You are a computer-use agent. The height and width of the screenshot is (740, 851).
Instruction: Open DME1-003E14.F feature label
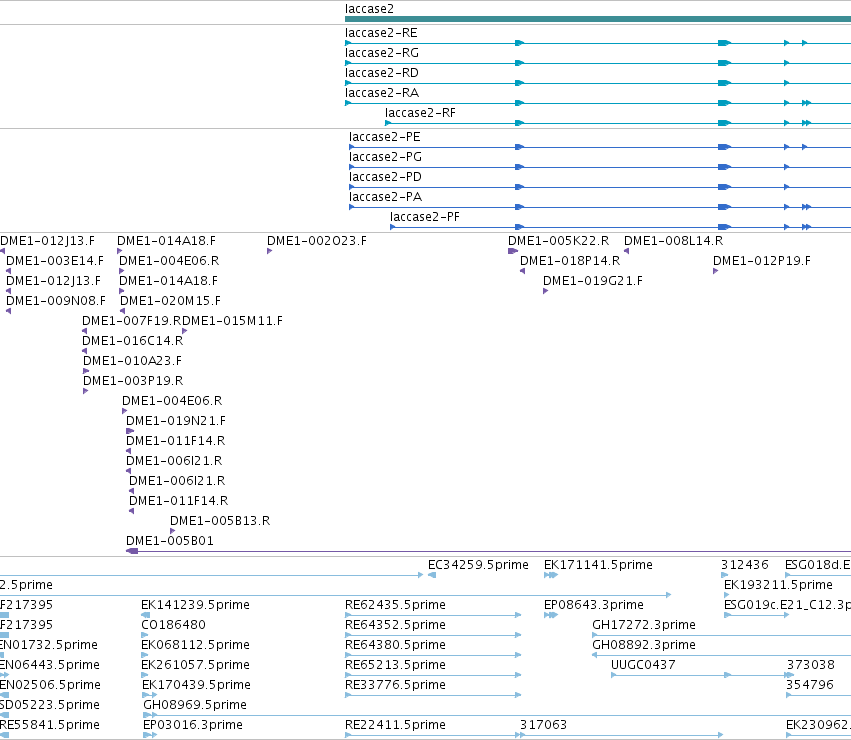click(54, 261)
